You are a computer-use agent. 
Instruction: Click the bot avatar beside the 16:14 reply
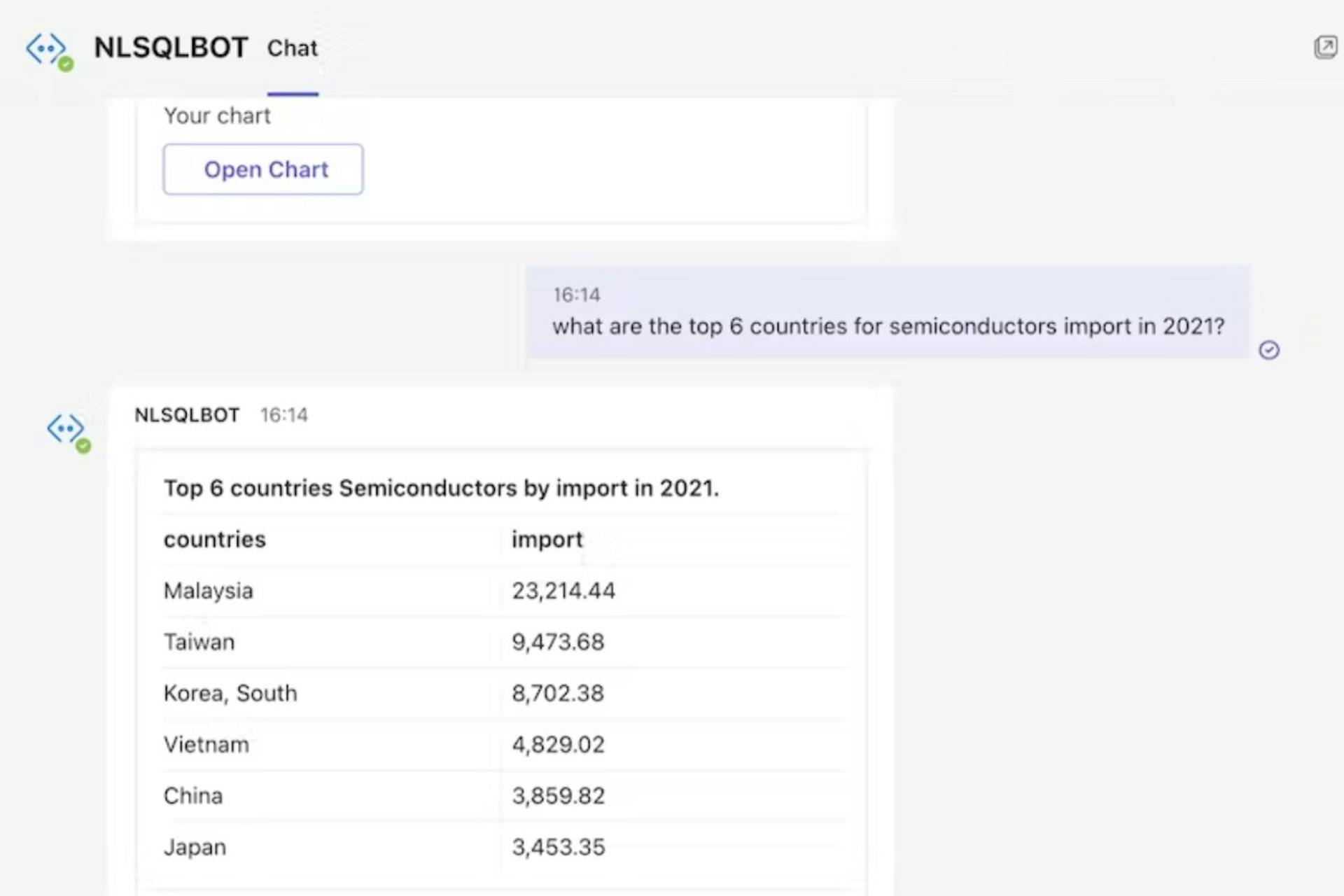click(66, 428)
